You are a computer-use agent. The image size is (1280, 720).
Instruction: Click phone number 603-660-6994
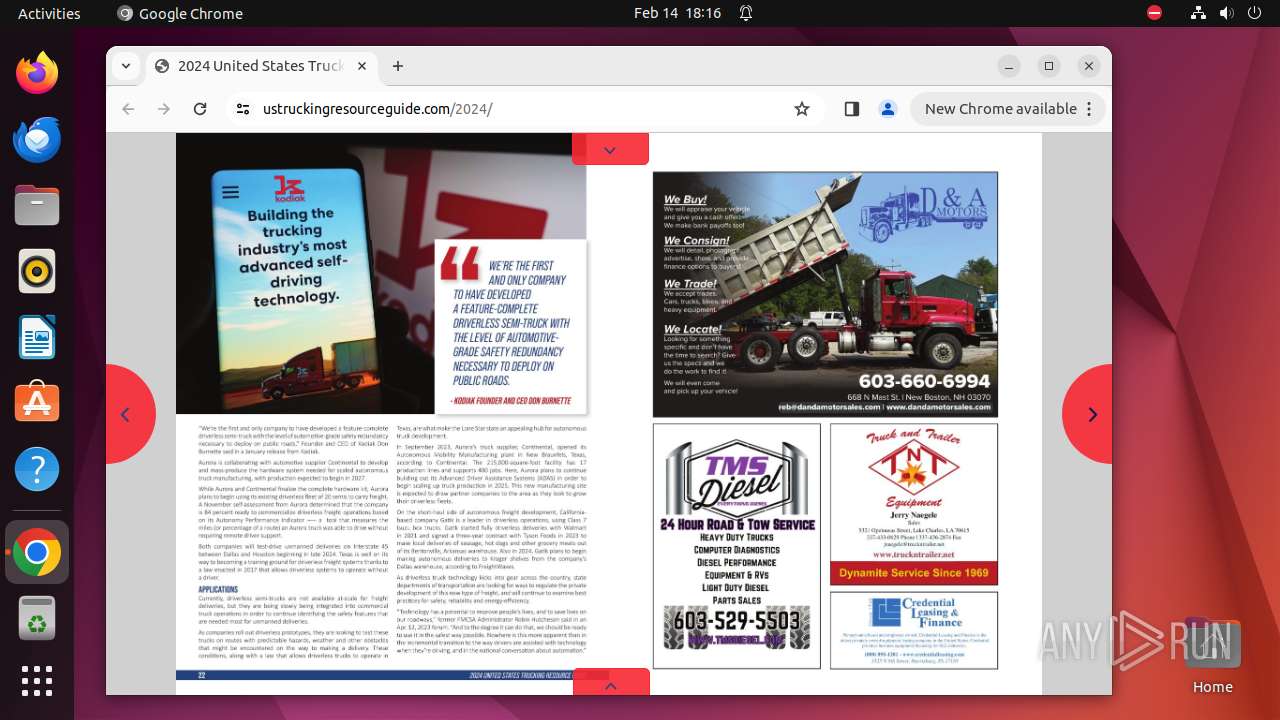tap(924, 381)
